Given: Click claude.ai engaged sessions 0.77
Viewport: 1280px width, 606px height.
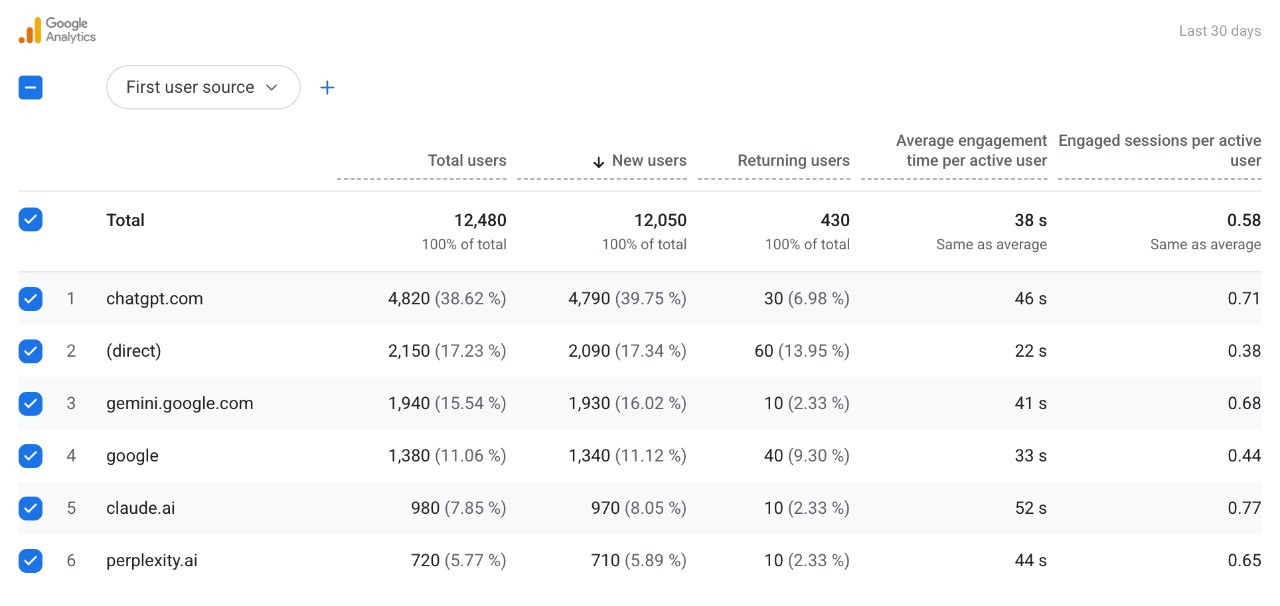Looking at the screenshot, I should click(1244, 508).
